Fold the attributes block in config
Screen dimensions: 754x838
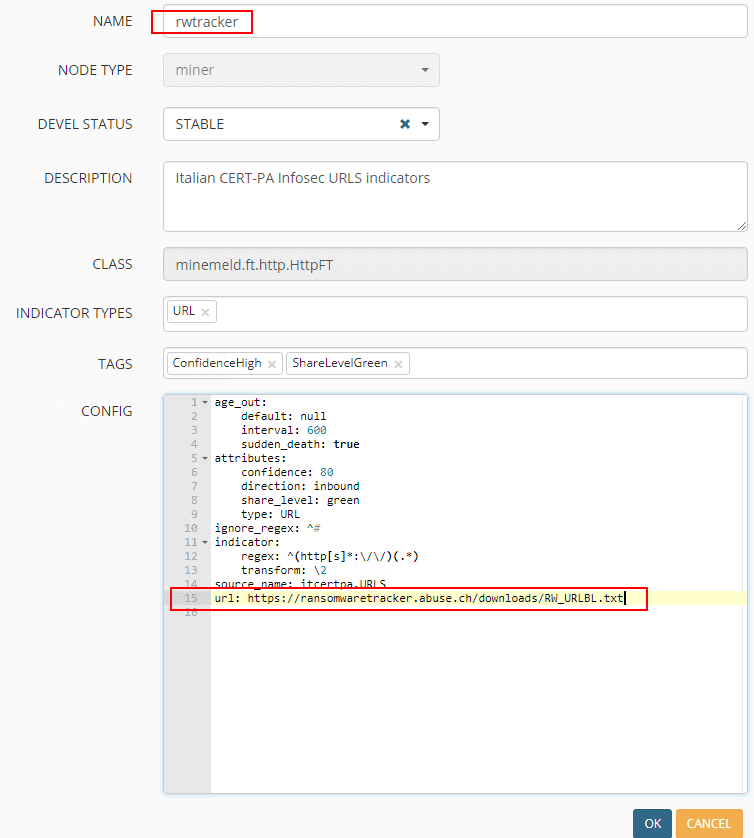[x=205, y=458]
